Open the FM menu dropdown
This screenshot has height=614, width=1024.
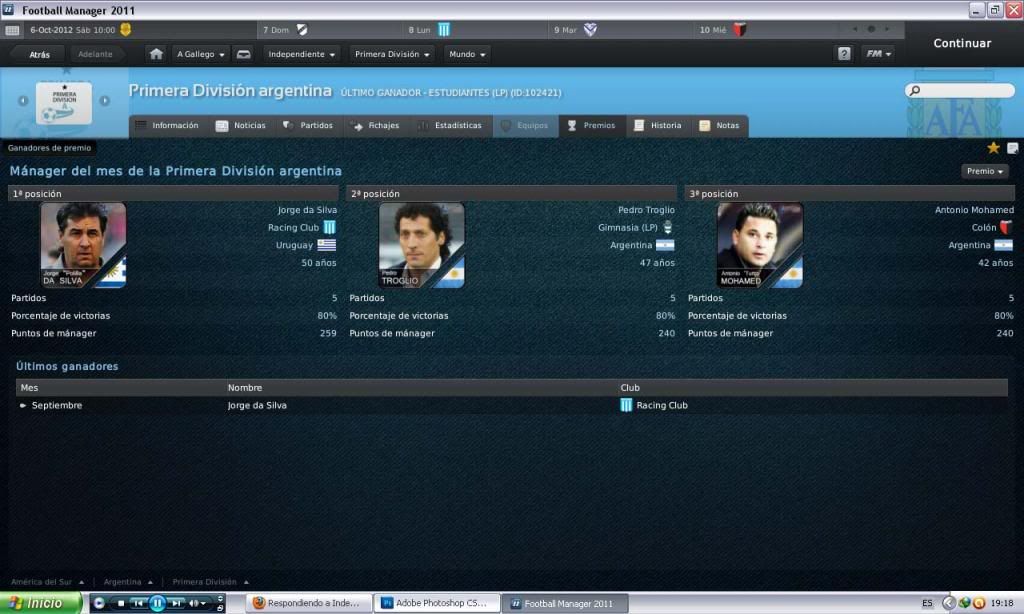(878, 54)
